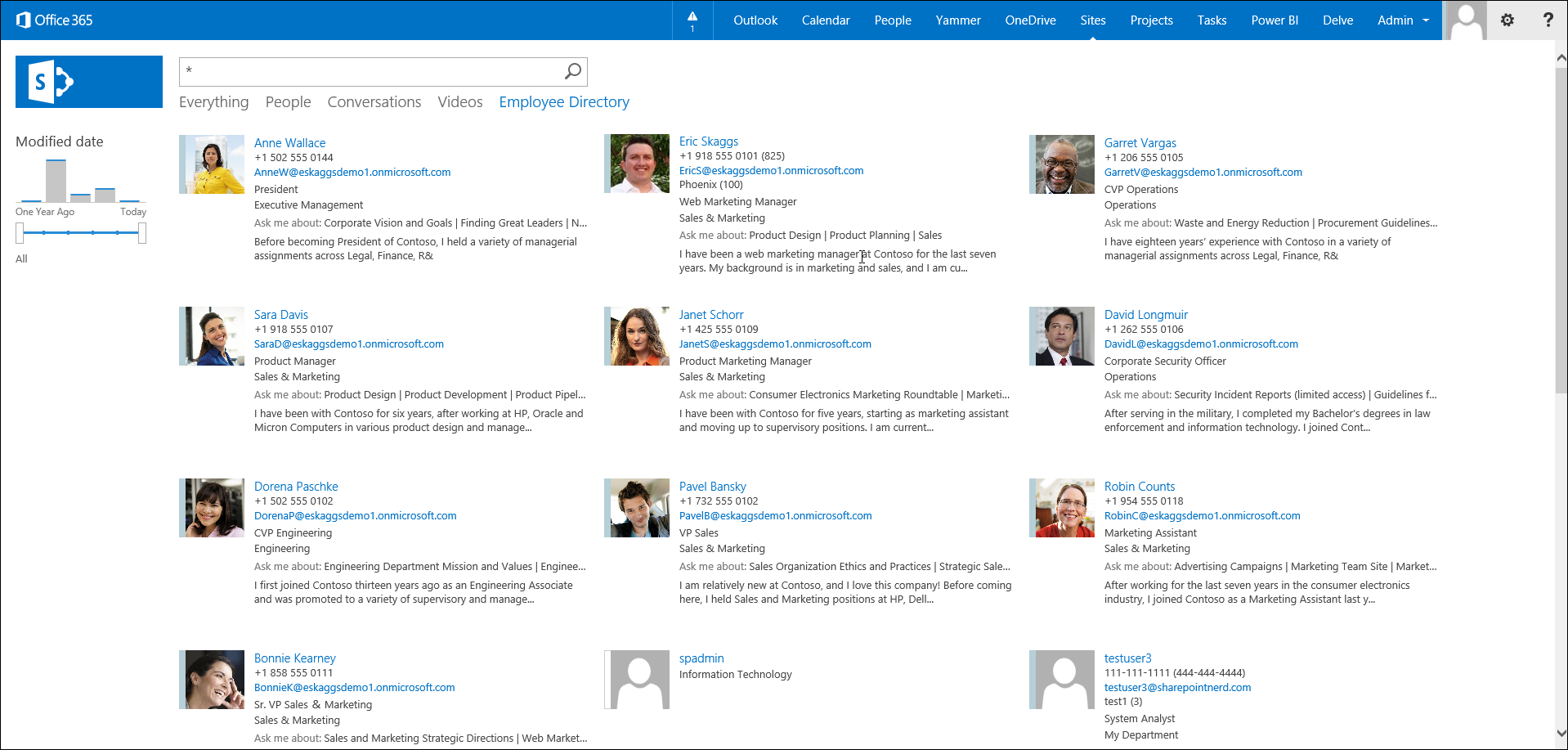The width and height of the screenshot is (1568, 750).
Task: Email DavidL@eskaggsdemo1.onmicrosoft.com
Action: coord(1201,344)
